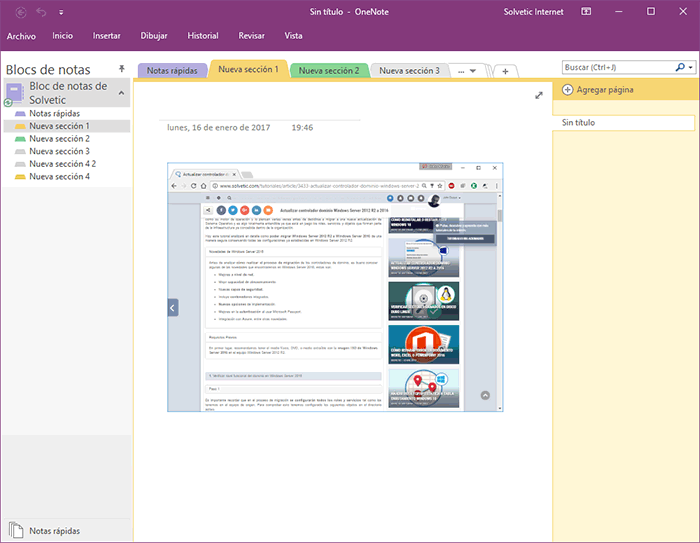Open the Revisar ribbon tab

tap(251, 36)
